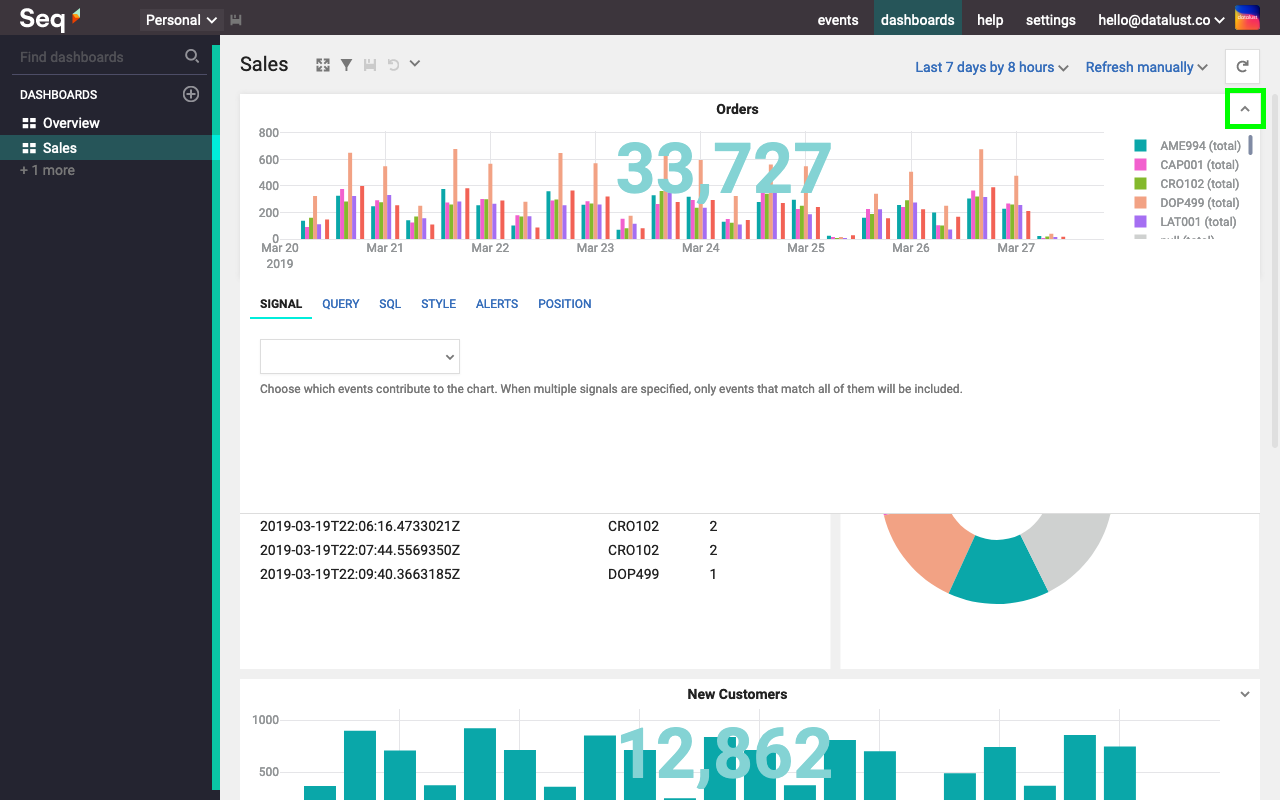Click the 12,862 new customers value

[x=725, y=753]
